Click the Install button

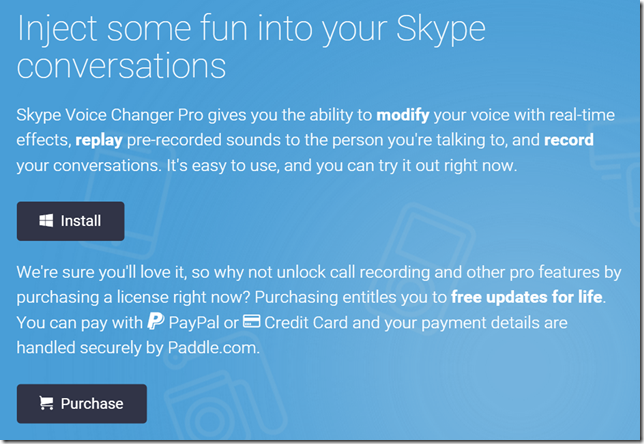pos(70,221)
